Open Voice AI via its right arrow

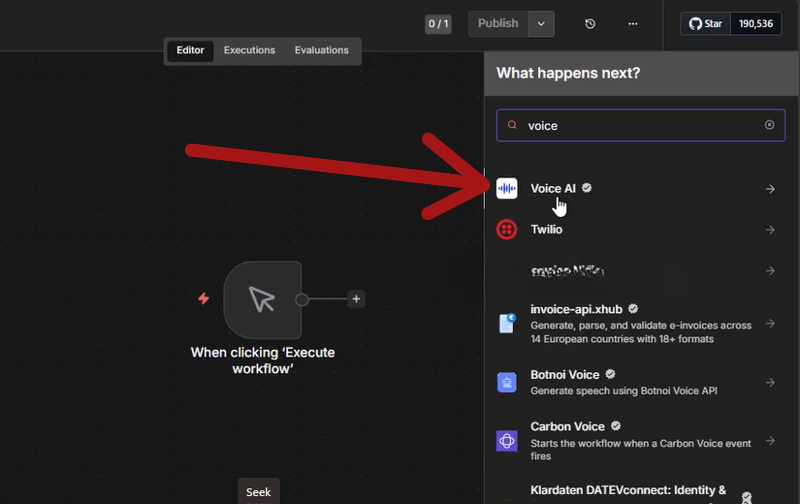770,189
